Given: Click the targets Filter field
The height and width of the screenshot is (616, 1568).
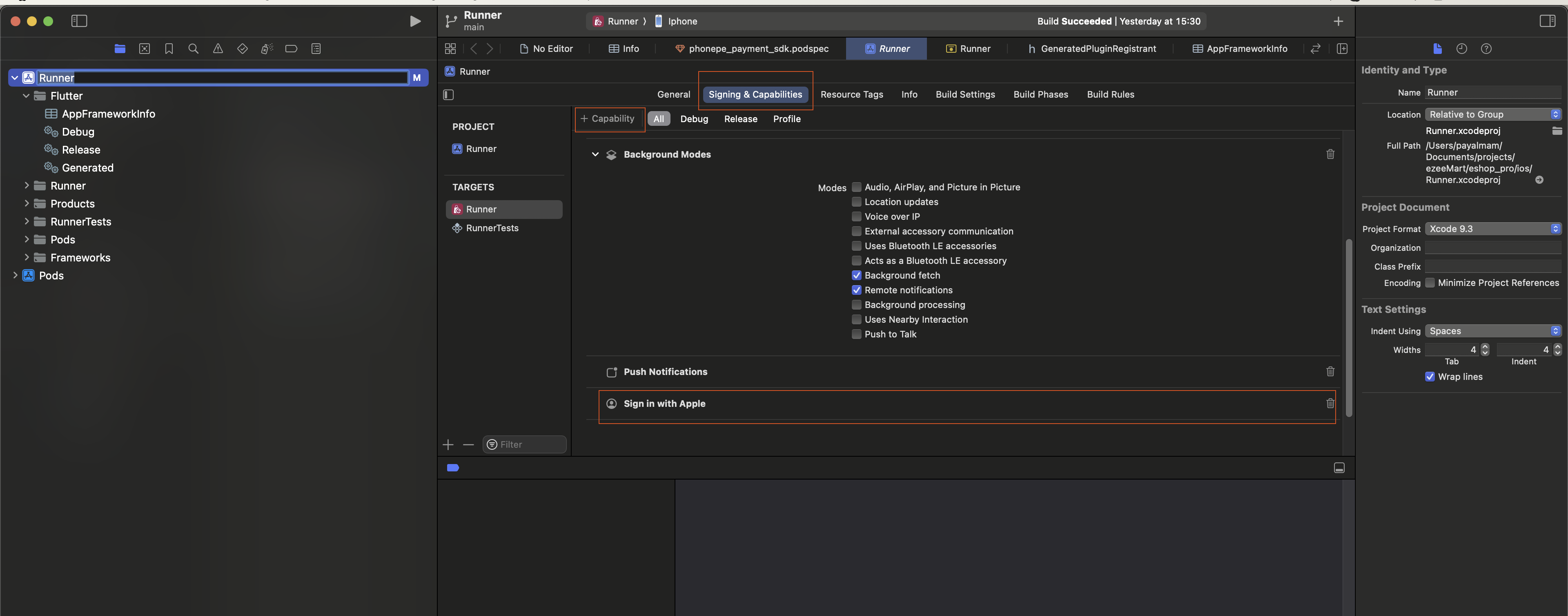Looking at the screenshot, I should pyautogui.click(x=525, y=444).
